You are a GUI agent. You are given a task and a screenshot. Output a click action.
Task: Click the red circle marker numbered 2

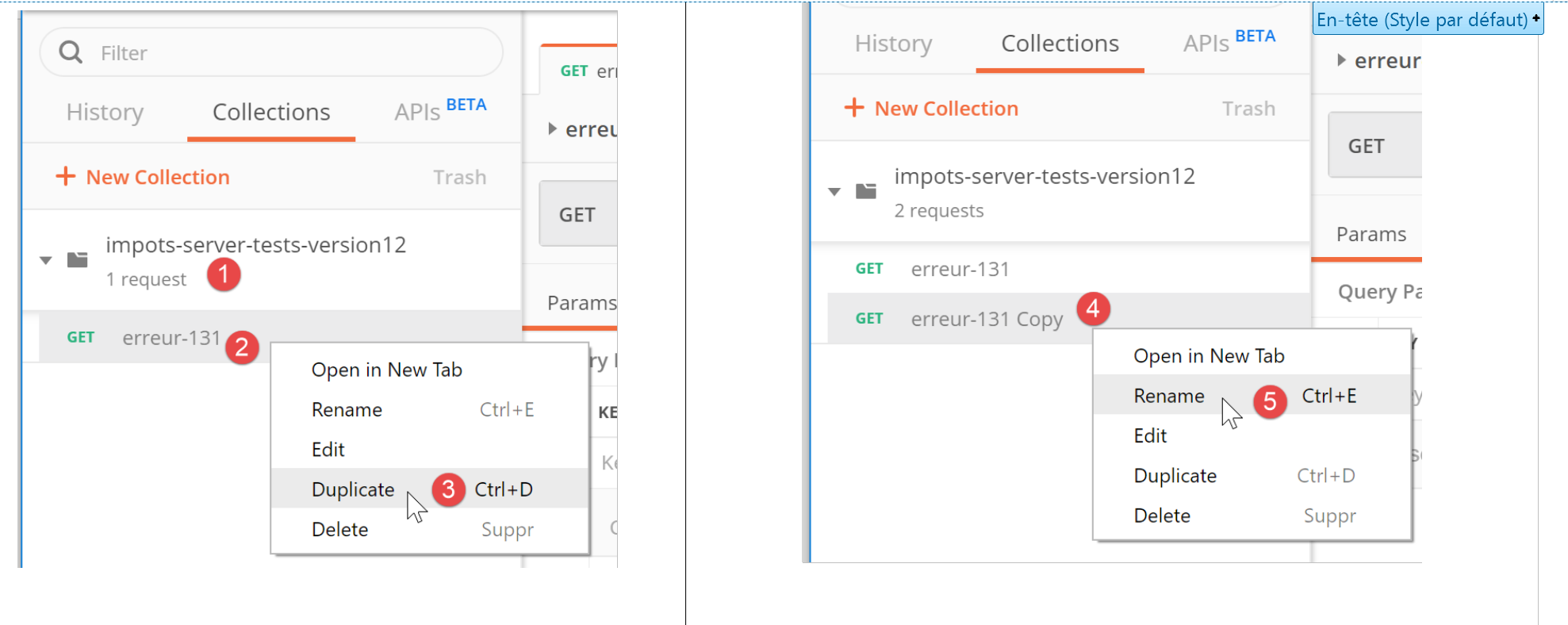click(242, 347)
